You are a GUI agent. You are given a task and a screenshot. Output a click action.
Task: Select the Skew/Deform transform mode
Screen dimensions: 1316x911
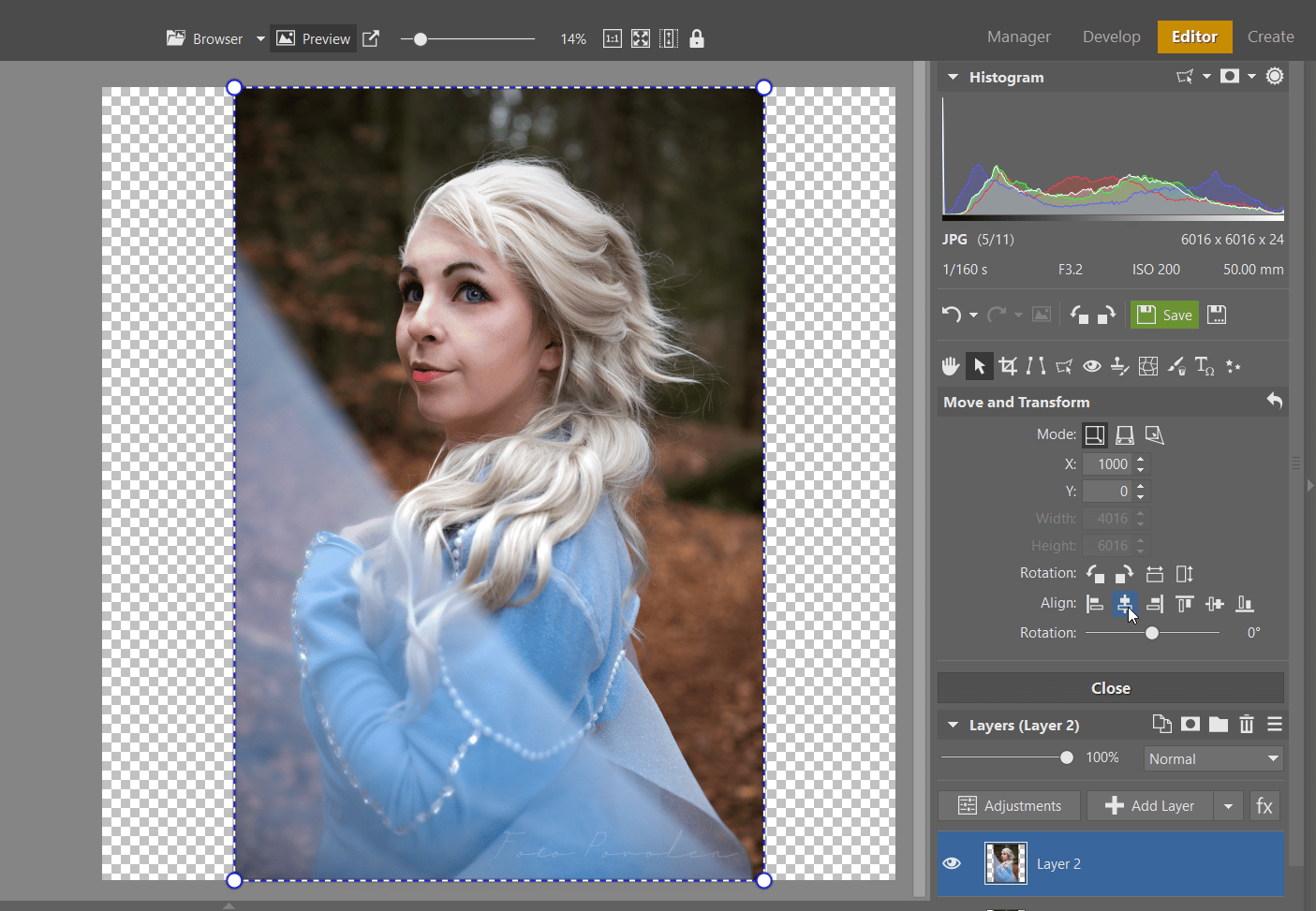(x=1155, y=434)
